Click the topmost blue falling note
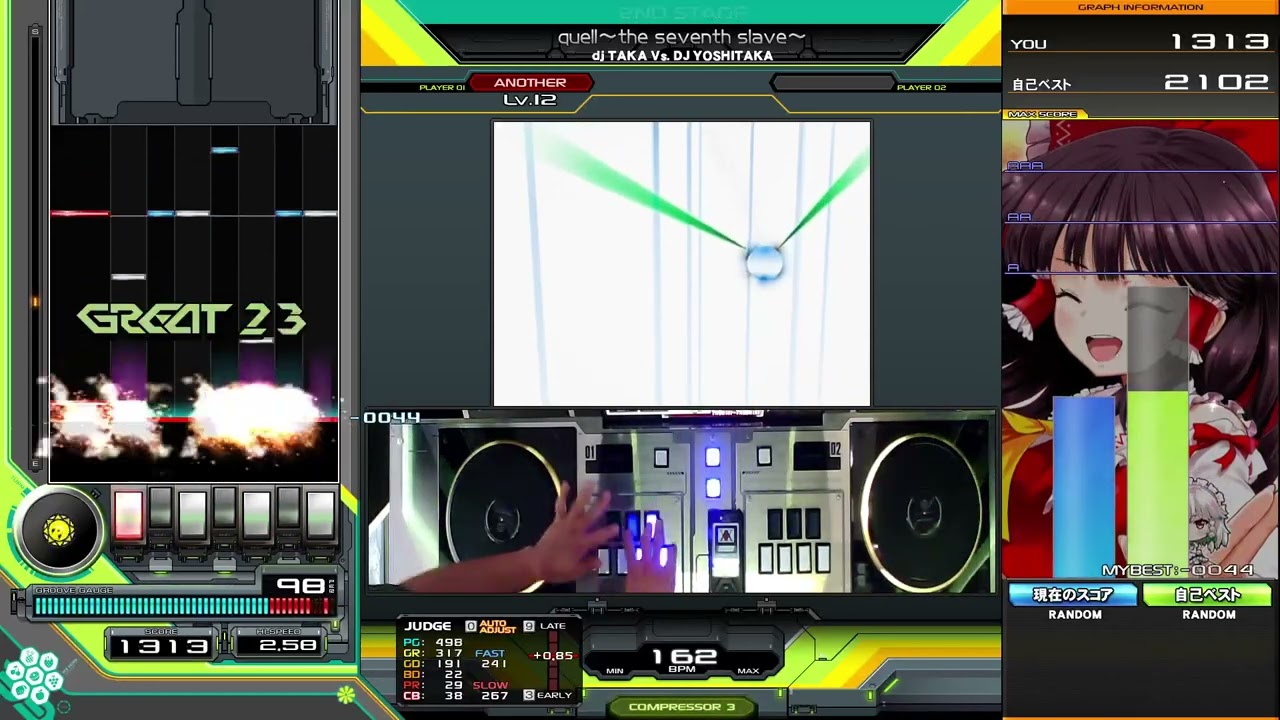Image resolution: width=1280 pixels, height=720 pixels. pyautogui.click(x=224, y=150)
